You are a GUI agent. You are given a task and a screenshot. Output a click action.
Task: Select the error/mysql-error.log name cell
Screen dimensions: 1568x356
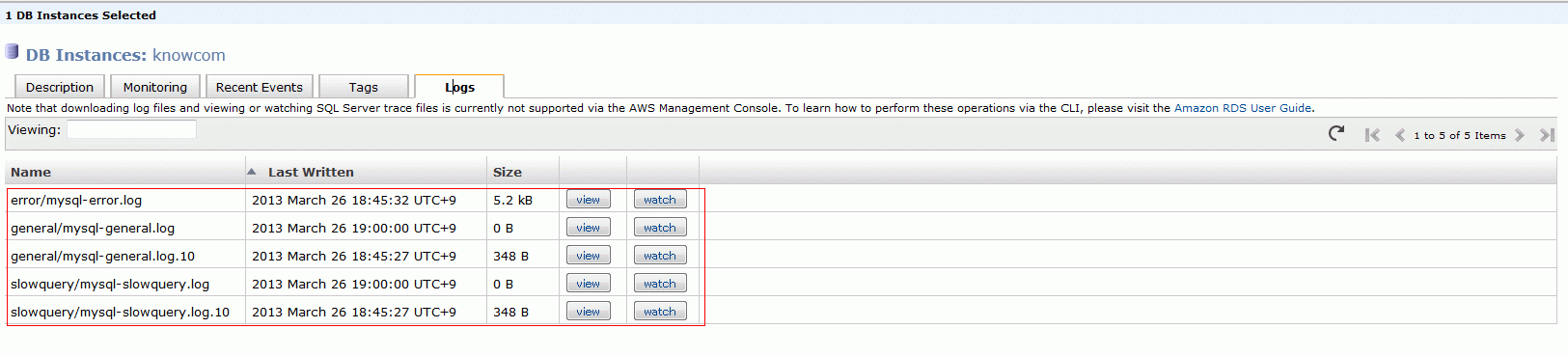pos(126,200)
